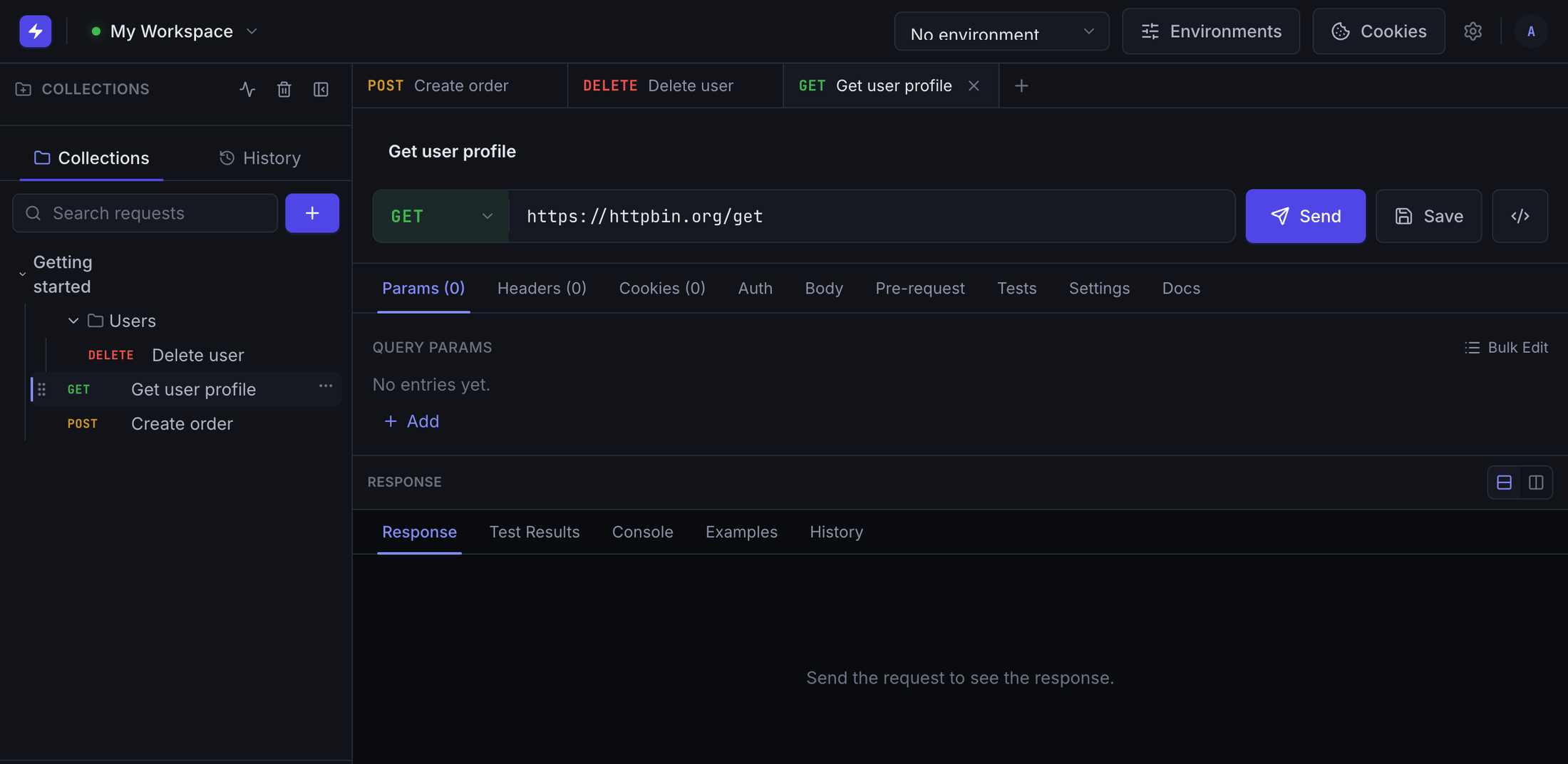Open the POST Create order tab
The height and width of the screenshot is (764, 1568).
click(460, 86)
